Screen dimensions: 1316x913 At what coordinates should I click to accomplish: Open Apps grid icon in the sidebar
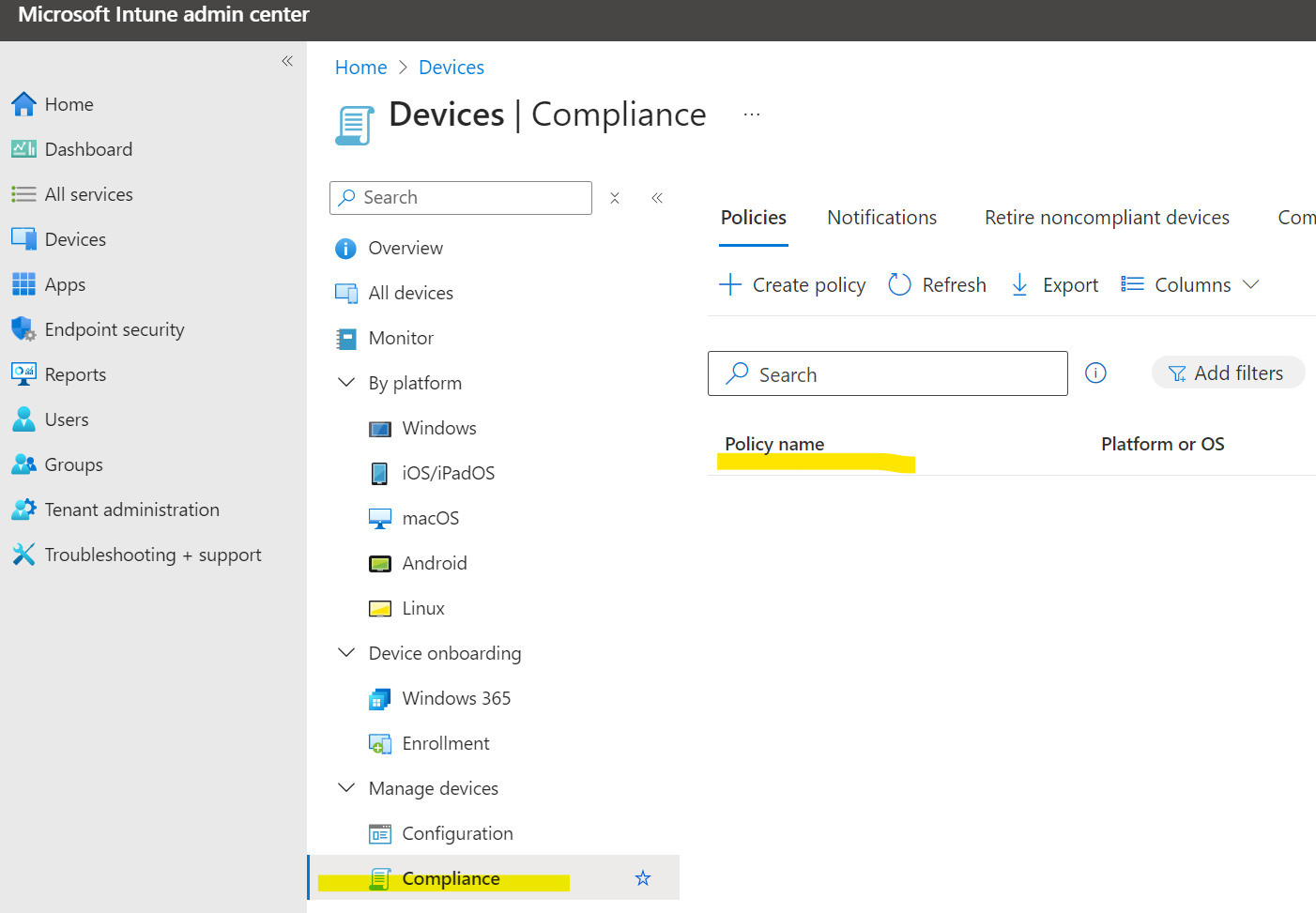click(23, 284)
